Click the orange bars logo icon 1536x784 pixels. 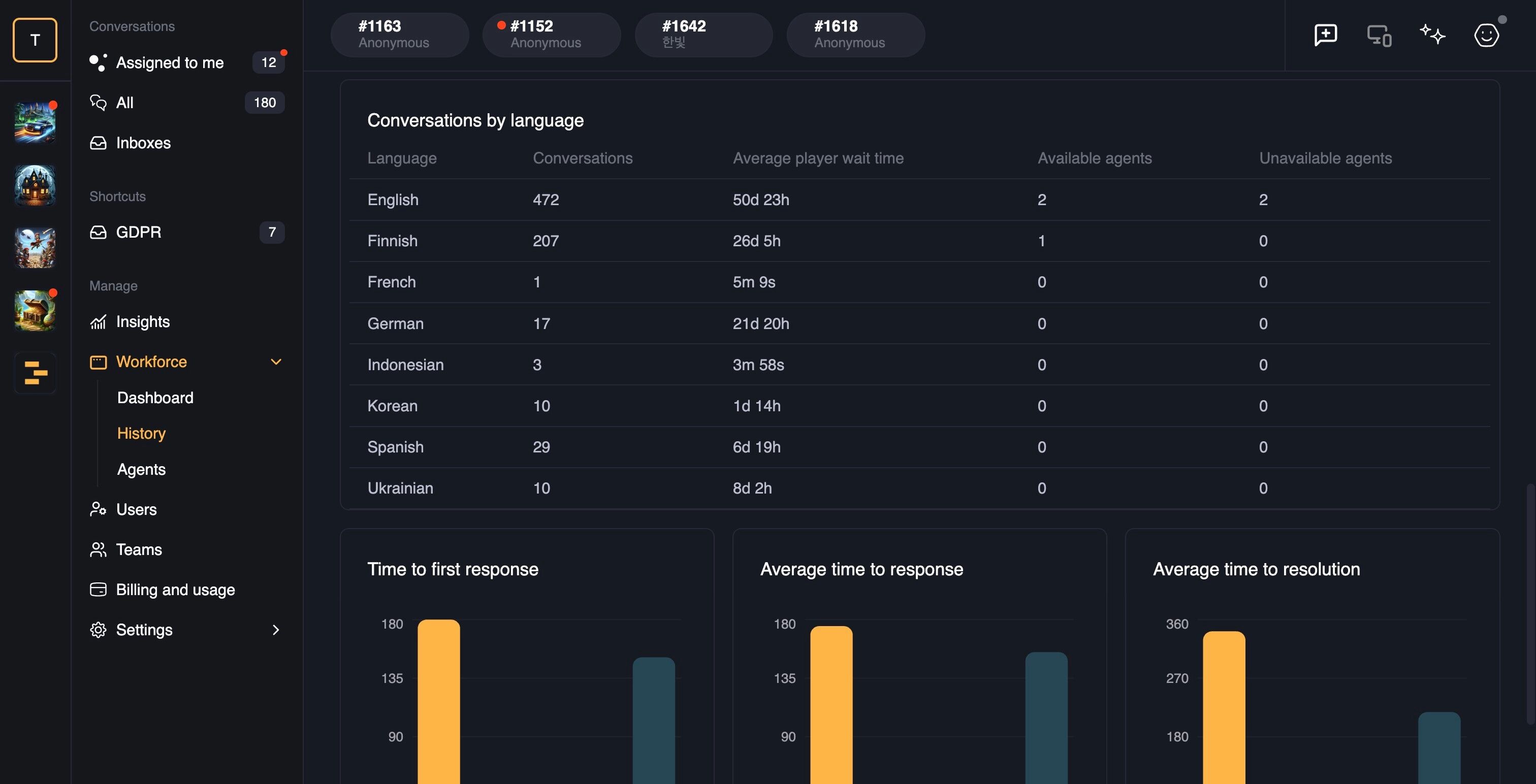[x=35, y=373]
